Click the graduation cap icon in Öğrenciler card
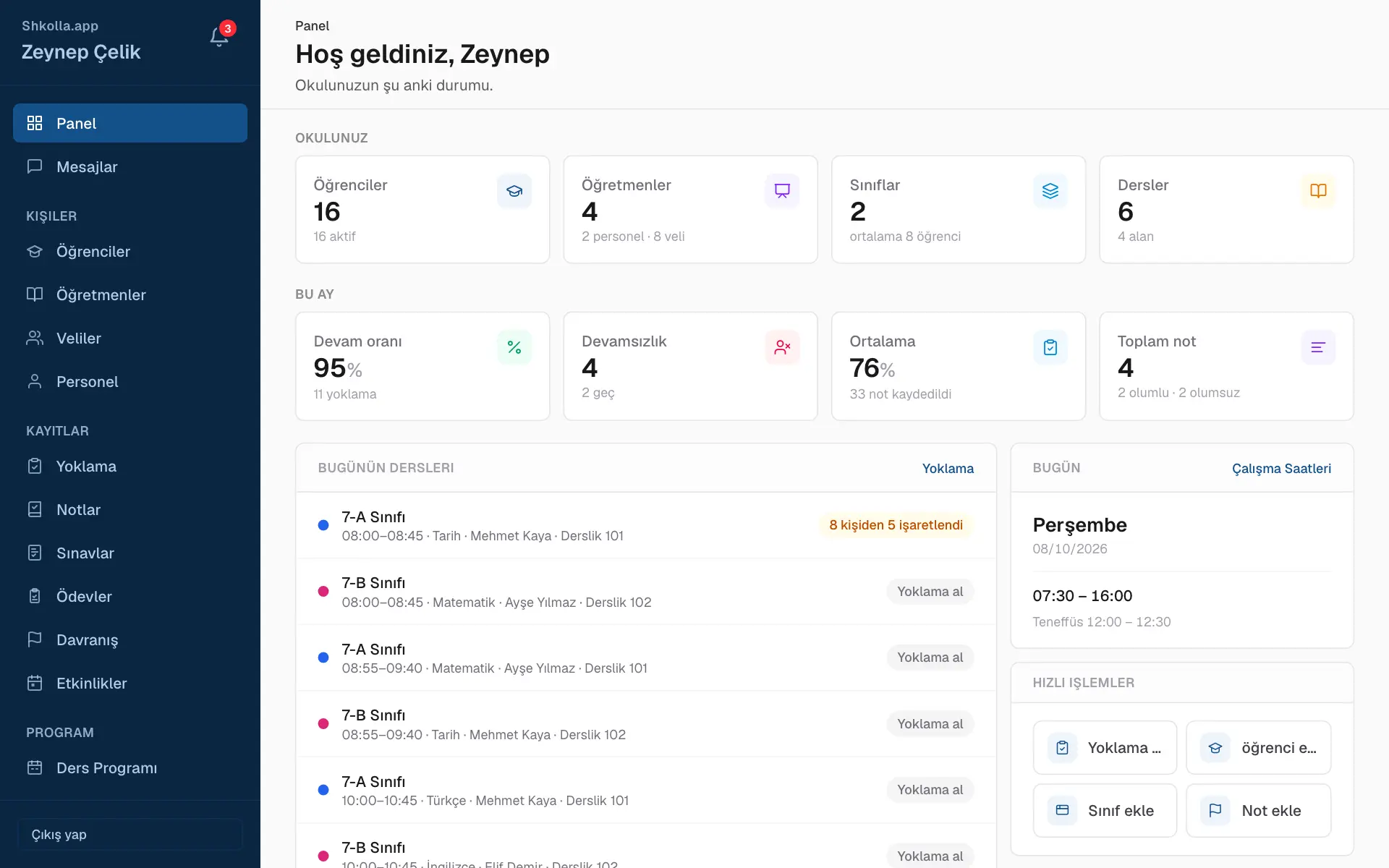This screenshot has height=868, width=1389. coord(514,191)
